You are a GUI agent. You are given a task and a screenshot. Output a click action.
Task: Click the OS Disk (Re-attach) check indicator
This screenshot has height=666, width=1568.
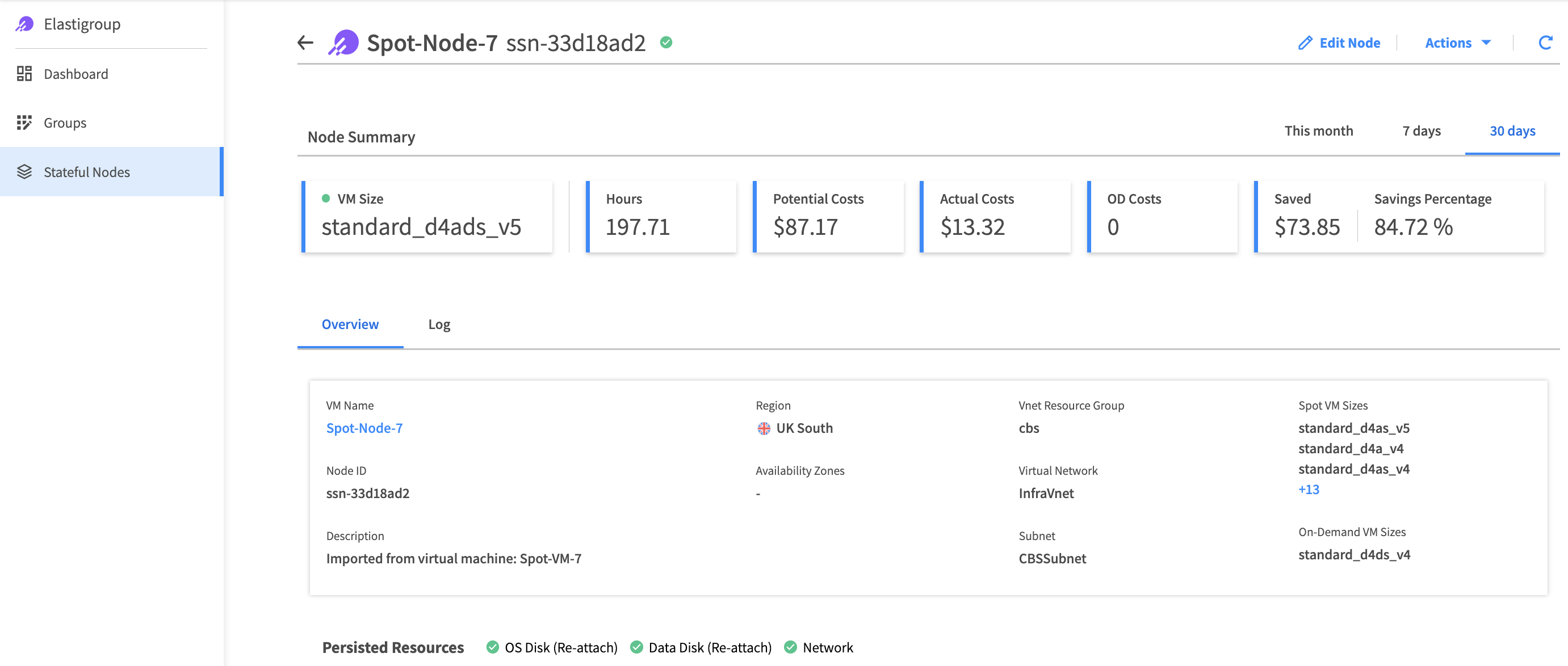[x=492, y=647]
